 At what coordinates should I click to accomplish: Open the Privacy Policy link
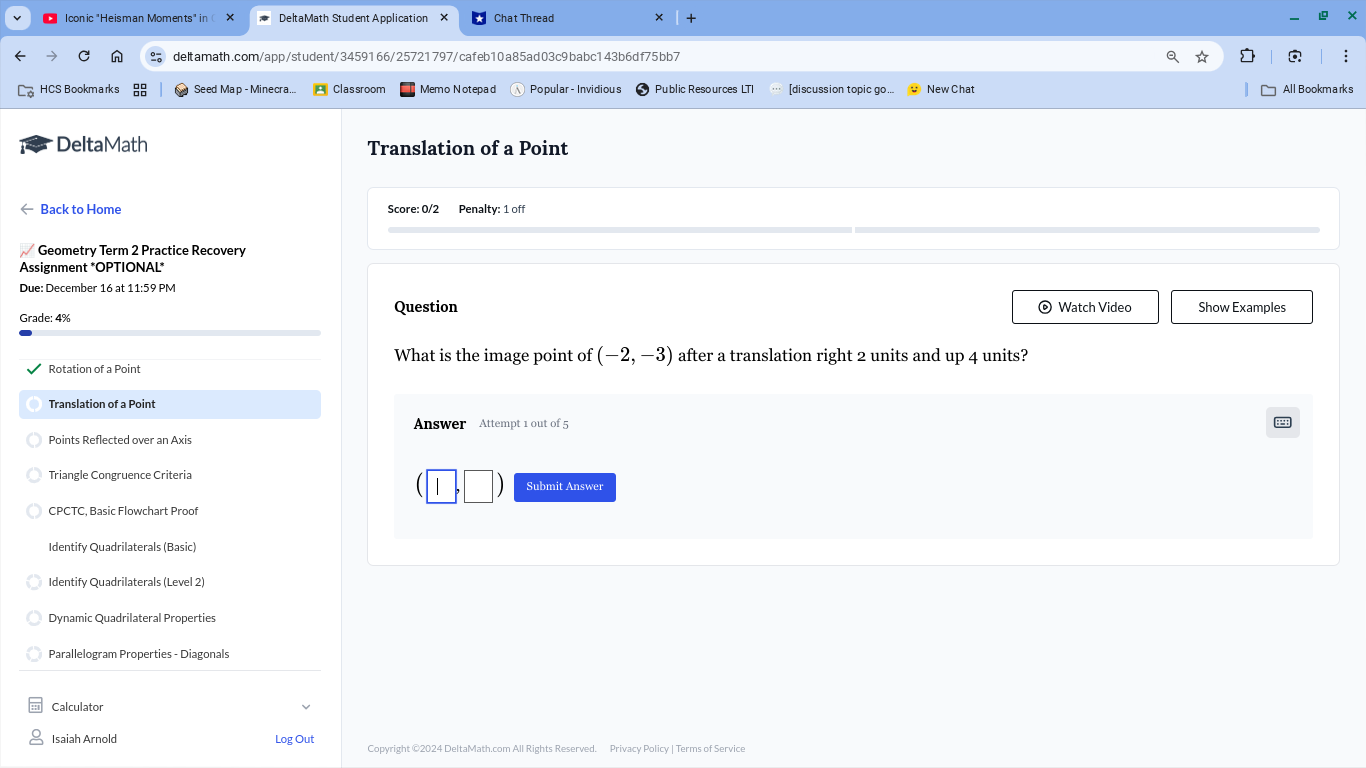point(639,749)
